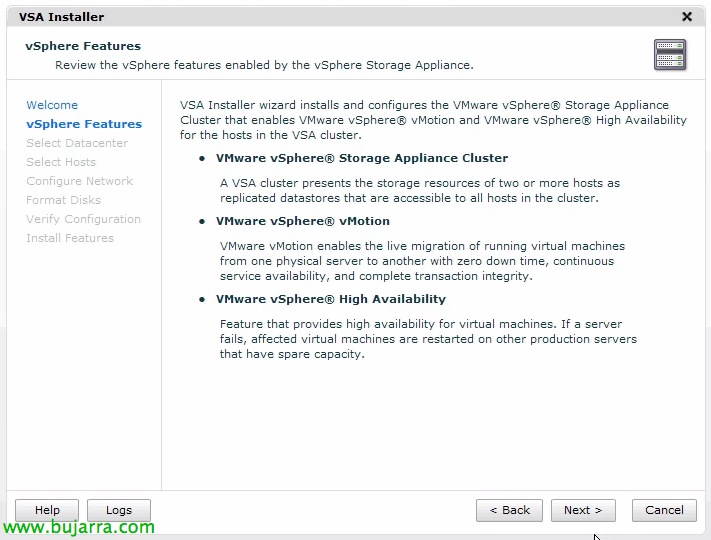Viewport: 711px width, 540px height.
Task: Go to the Welcome step
Action: [52, 105]
